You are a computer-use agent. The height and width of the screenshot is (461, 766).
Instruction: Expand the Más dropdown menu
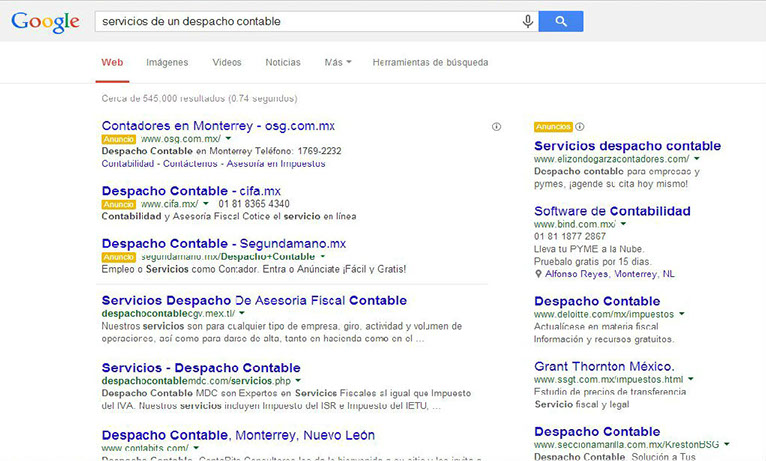pyautogui.click(x=338, y=63)
